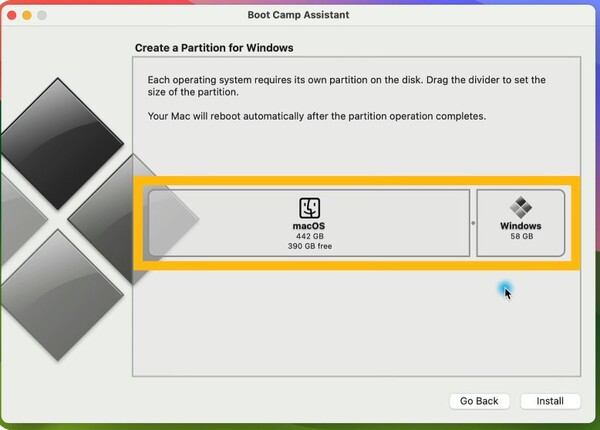Click the Boot Camp Assistant window title

298,15
